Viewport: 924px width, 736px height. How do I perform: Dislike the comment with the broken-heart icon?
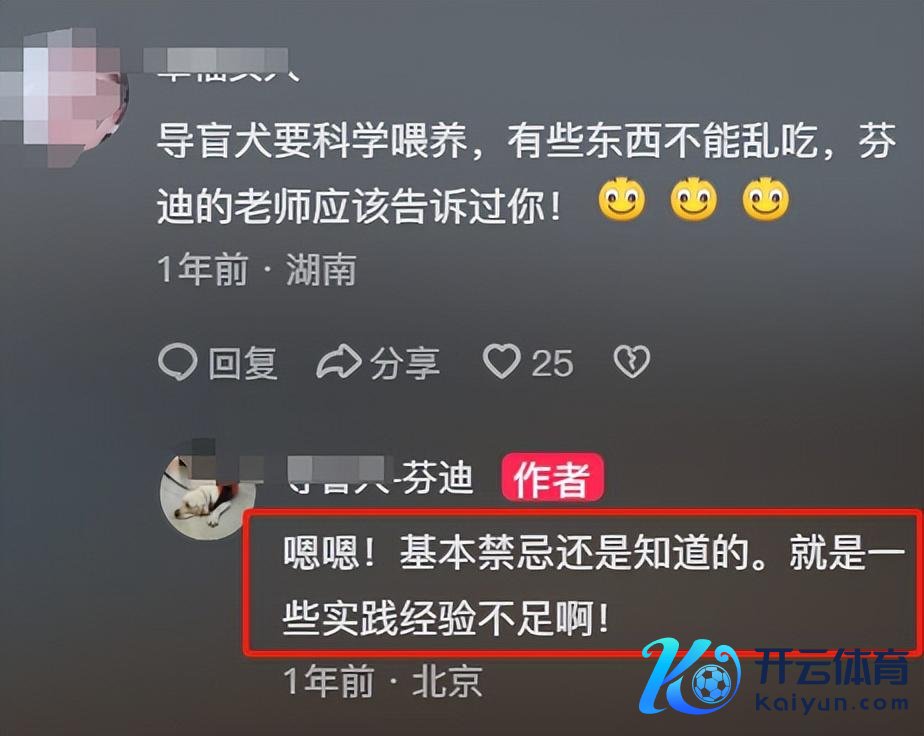click(x=632, y=361)
